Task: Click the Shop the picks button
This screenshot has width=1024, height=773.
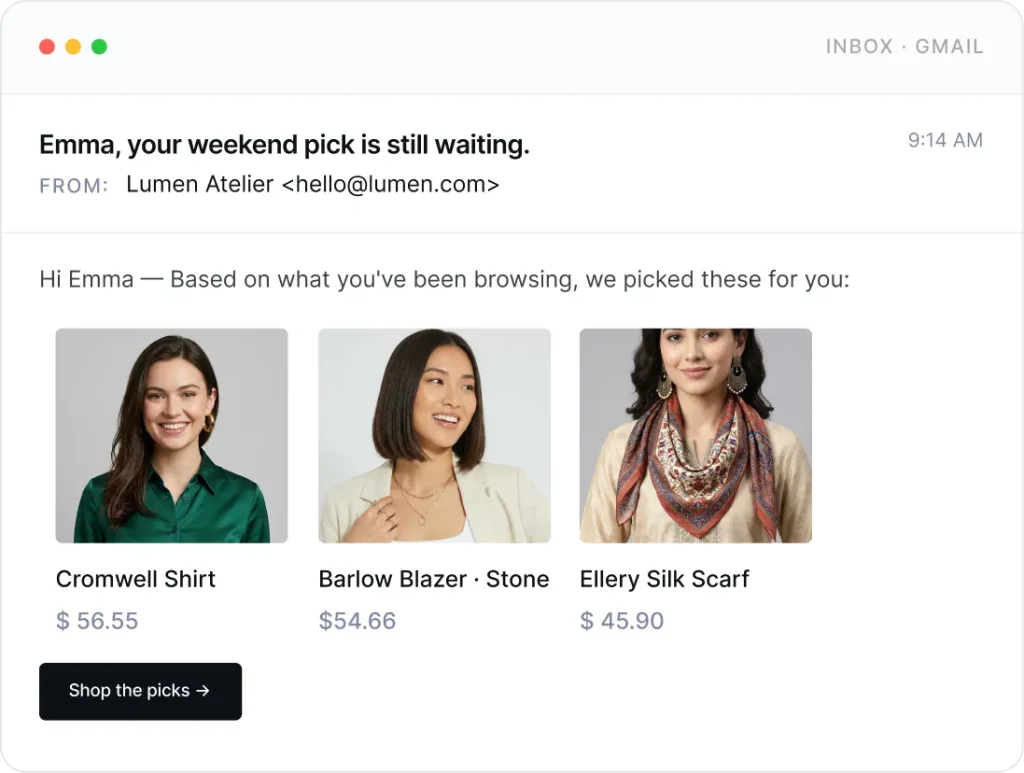Action: tap(140, 691)
